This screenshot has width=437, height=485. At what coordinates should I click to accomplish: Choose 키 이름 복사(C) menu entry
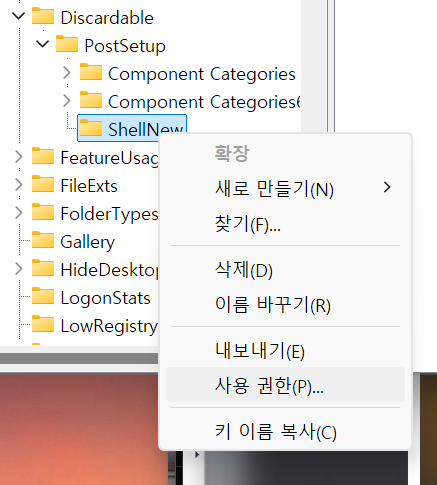(x=285, y=431)
